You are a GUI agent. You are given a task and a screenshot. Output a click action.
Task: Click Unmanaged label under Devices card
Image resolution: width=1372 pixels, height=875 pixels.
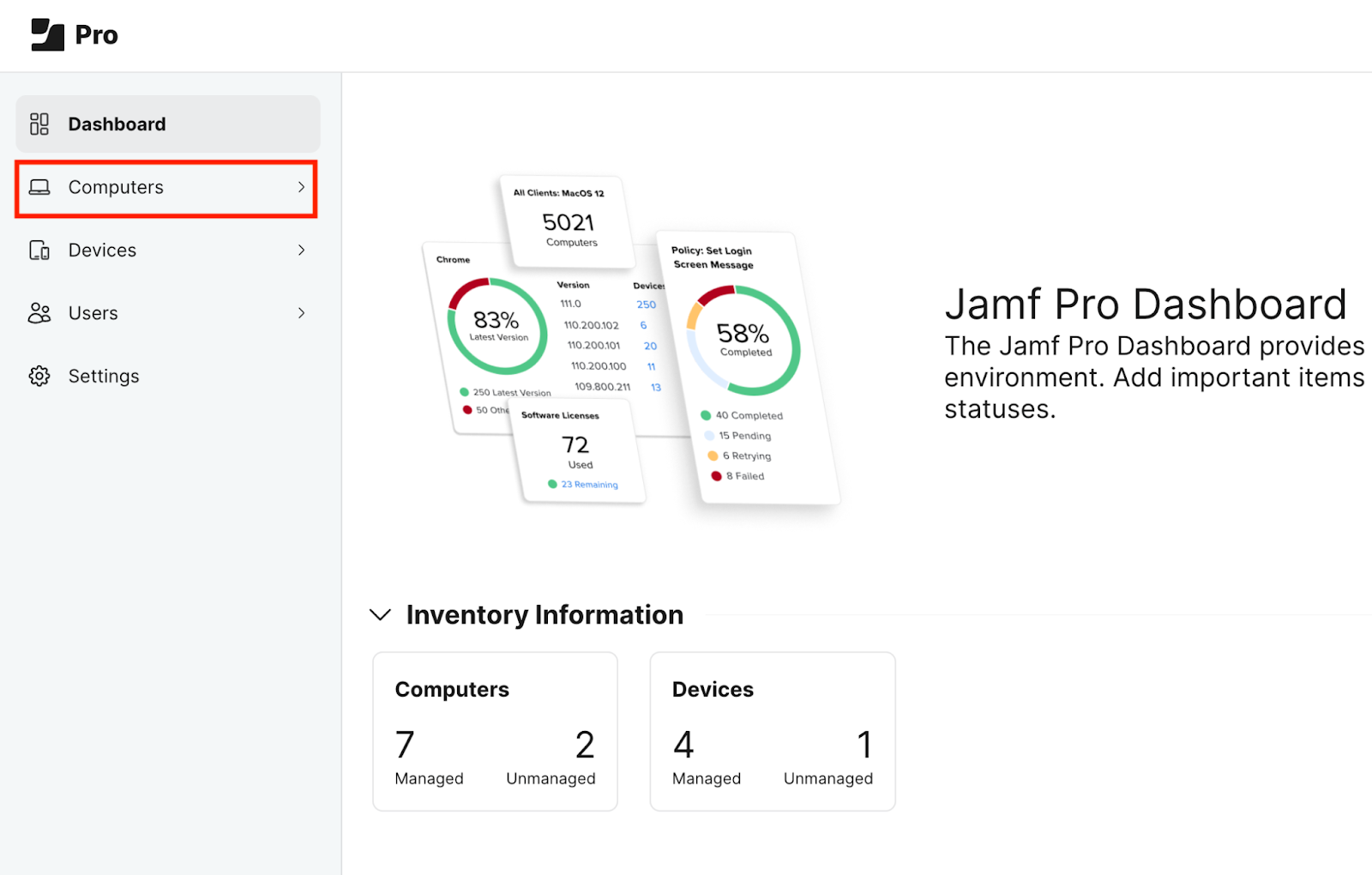click(x=828, y=779)
